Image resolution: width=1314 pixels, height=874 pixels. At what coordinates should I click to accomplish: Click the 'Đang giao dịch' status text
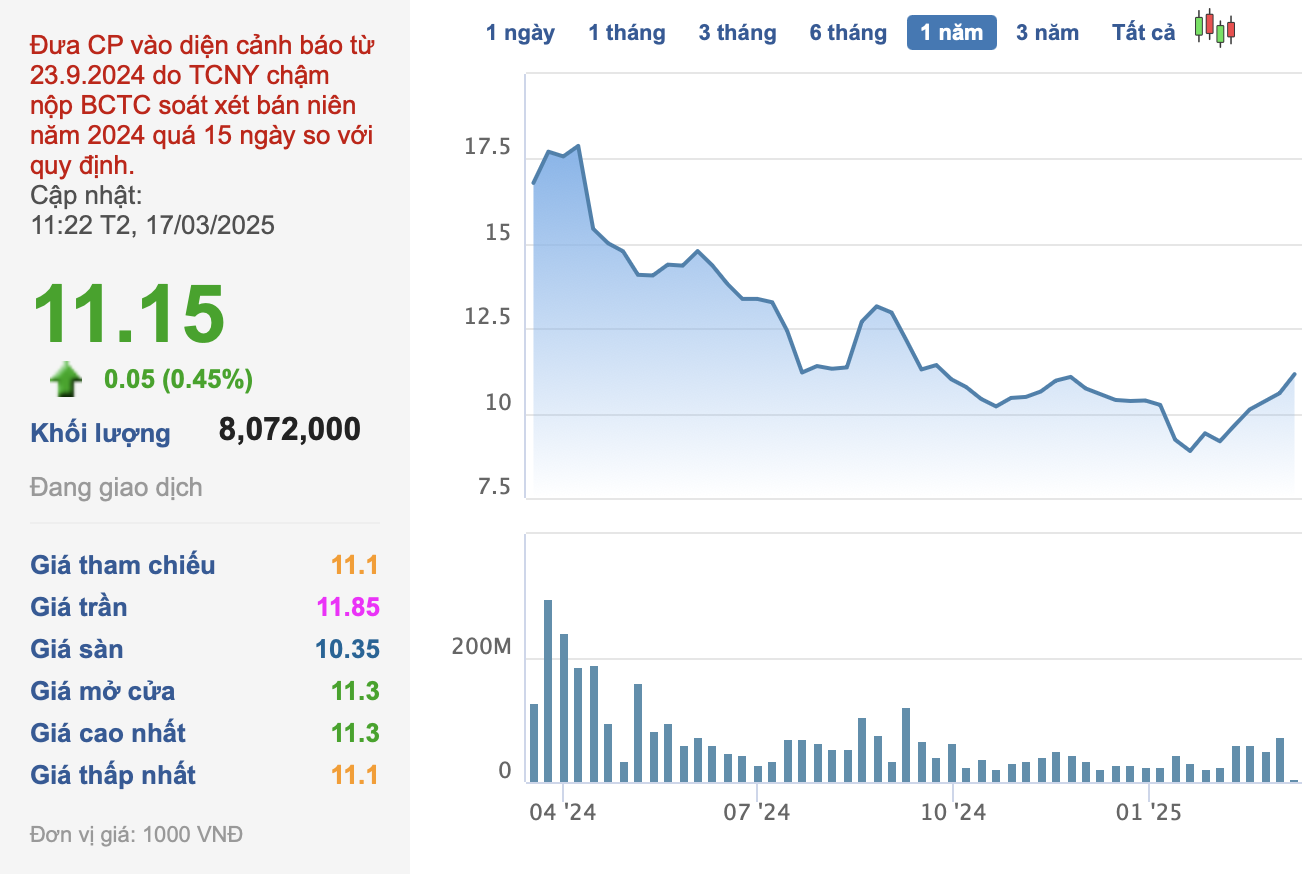click(116, 488)
